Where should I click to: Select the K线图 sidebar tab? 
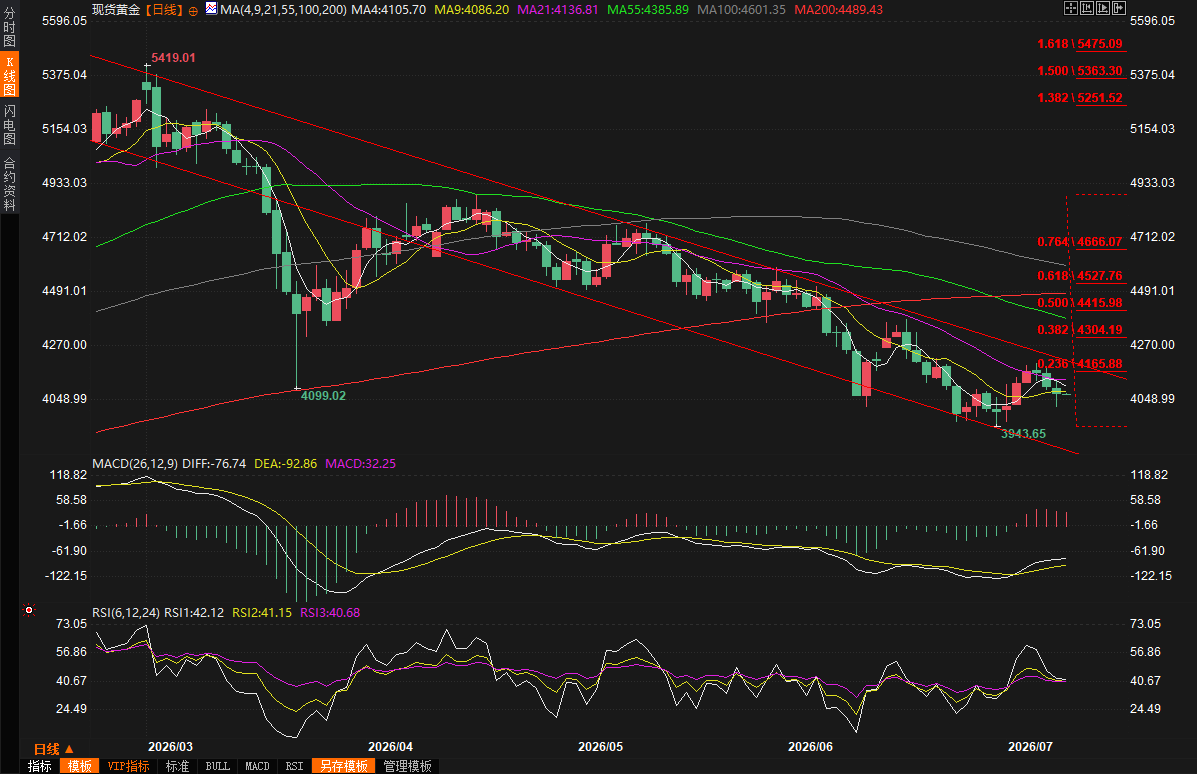point(9,76)
